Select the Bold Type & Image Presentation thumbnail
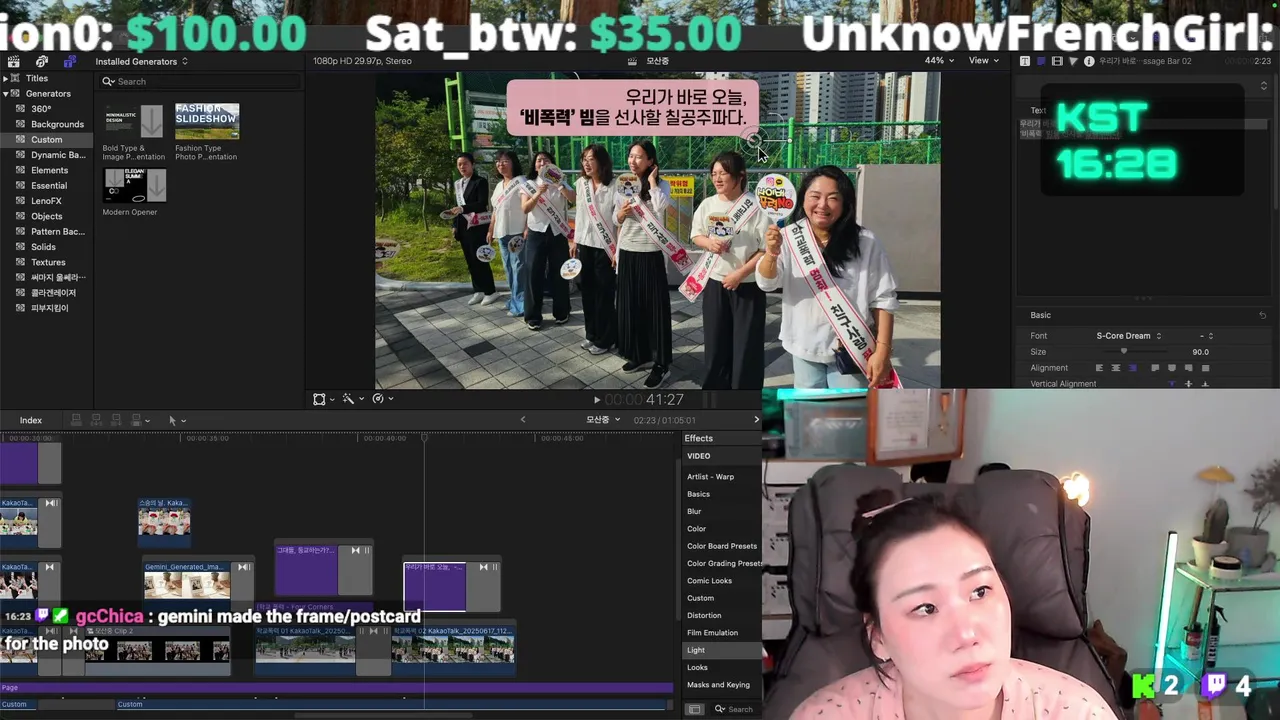This screenshot has width=1280, height=720. point(134,121)
